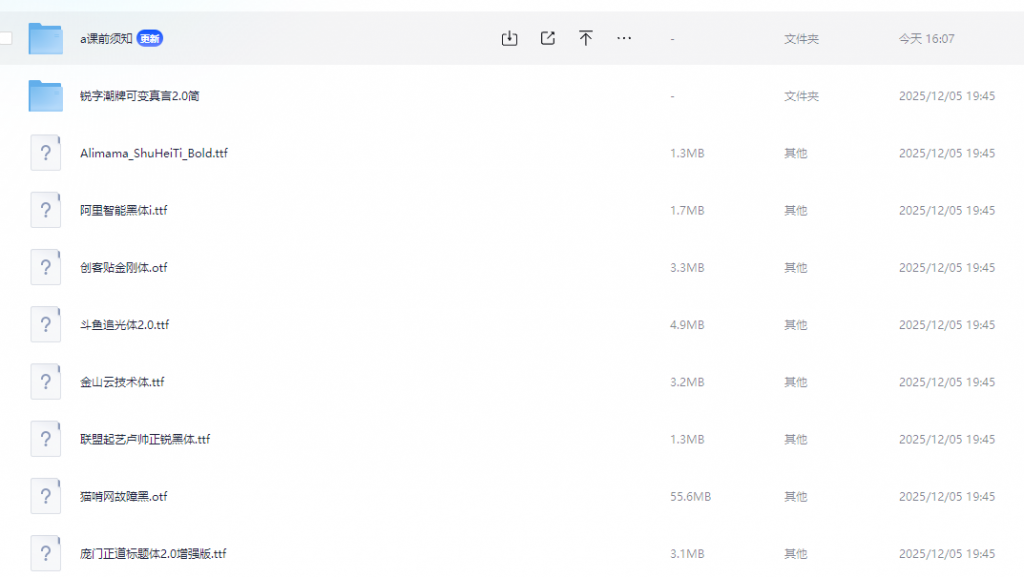Viewport: 1024px width, 578px height.
Task: Click the download icon for a课前须知
Action: (x=509, y=38)
